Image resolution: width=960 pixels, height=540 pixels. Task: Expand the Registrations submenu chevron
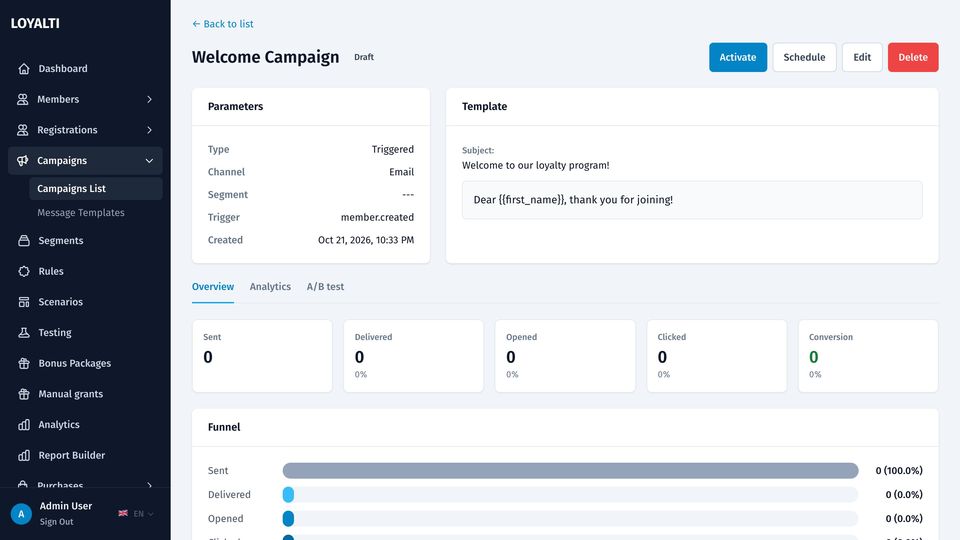click(149, 130)
